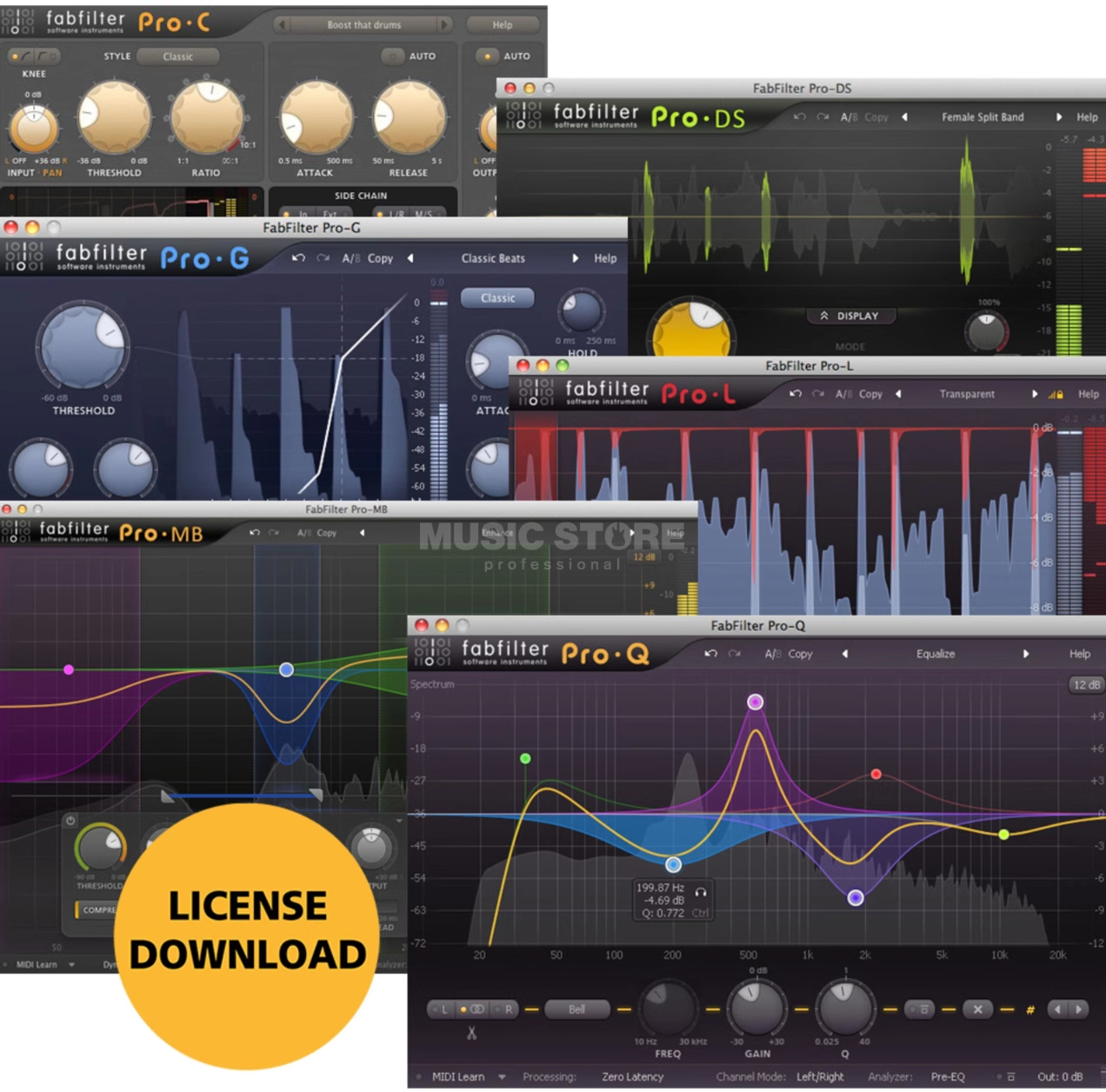Open the Transparent preset menu in Pro-L

[967, 394]
